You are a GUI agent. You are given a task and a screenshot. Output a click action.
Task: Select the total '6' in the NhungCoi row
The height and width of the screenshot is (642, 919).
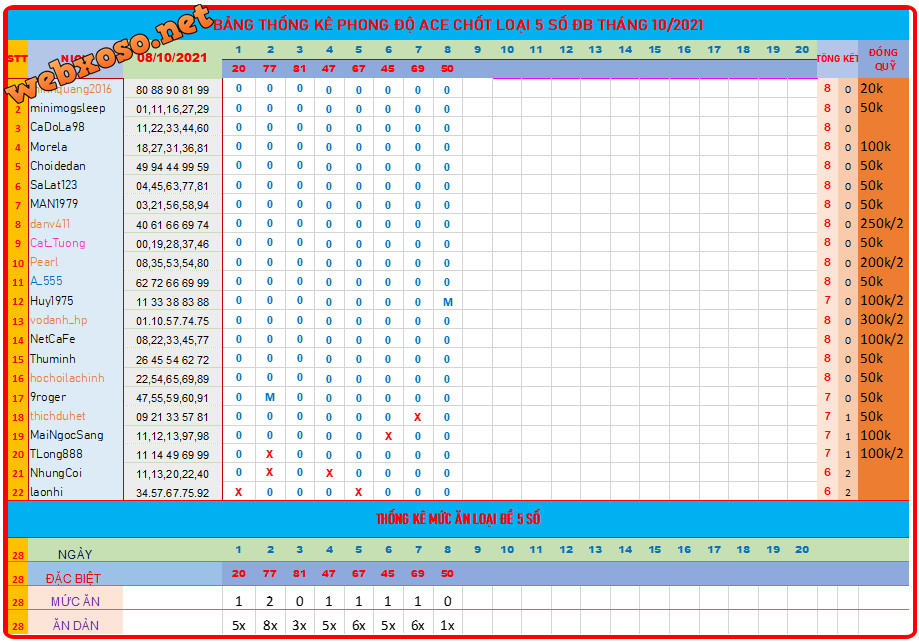(x=827, y=473)
